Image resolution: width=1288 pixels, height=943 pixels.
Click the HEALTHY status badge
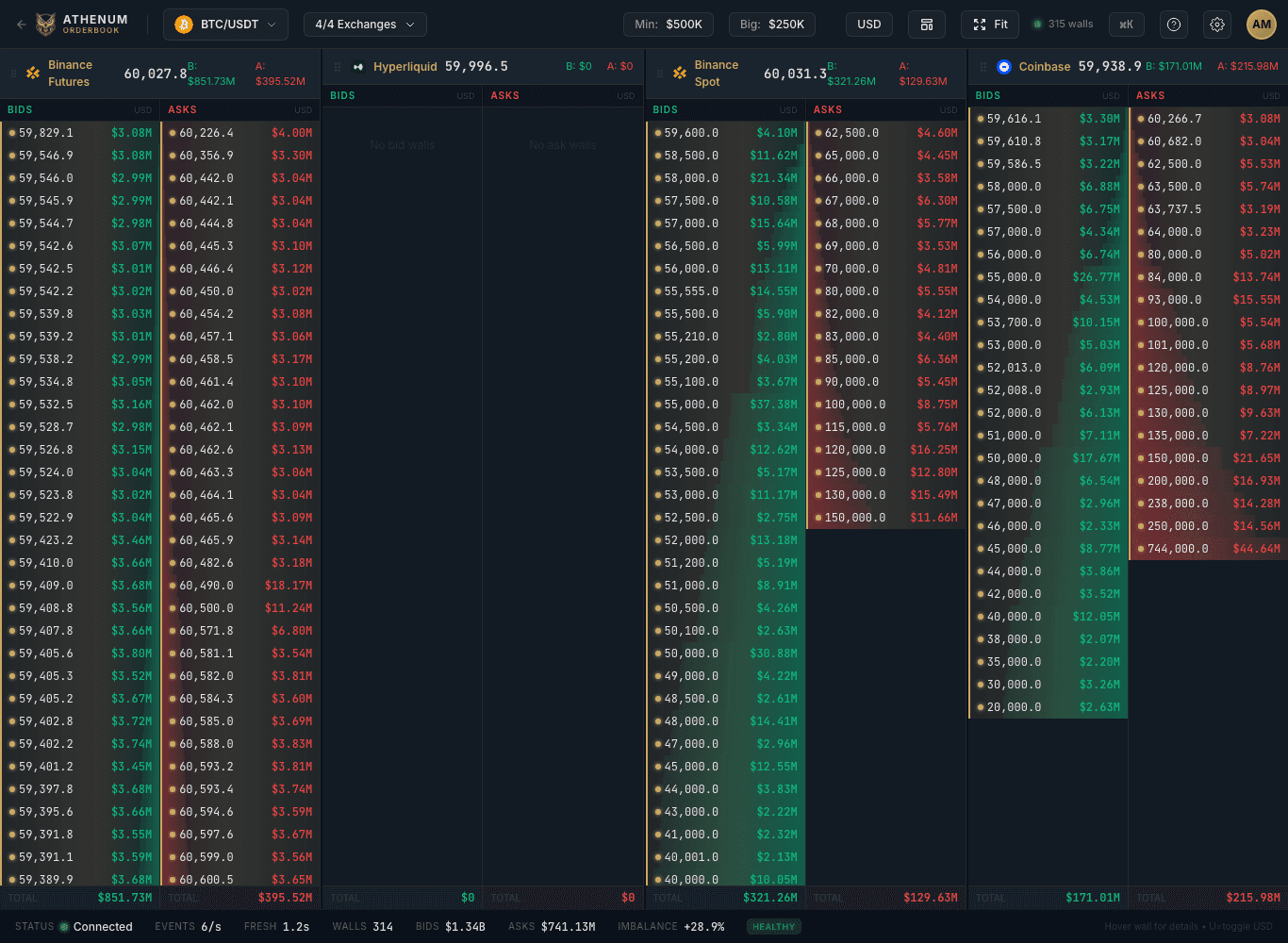click(774, 927)
